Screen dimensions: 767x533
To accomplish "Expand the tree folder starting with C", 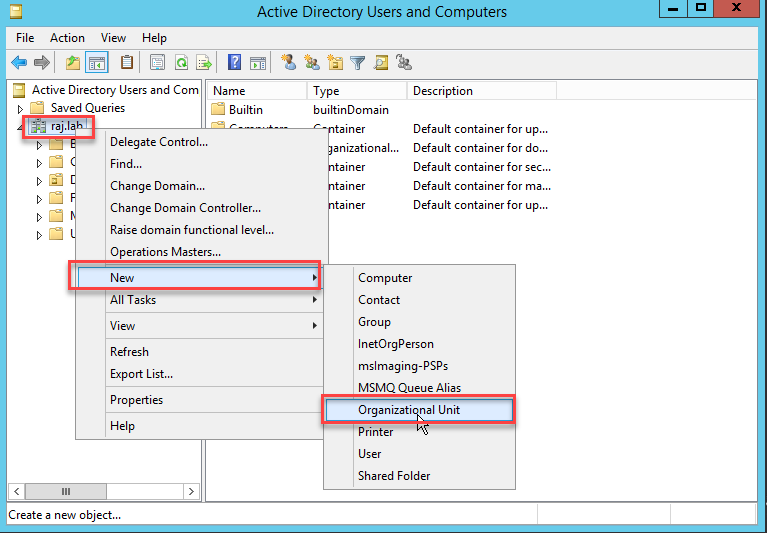I will click(x=39, y=163).
